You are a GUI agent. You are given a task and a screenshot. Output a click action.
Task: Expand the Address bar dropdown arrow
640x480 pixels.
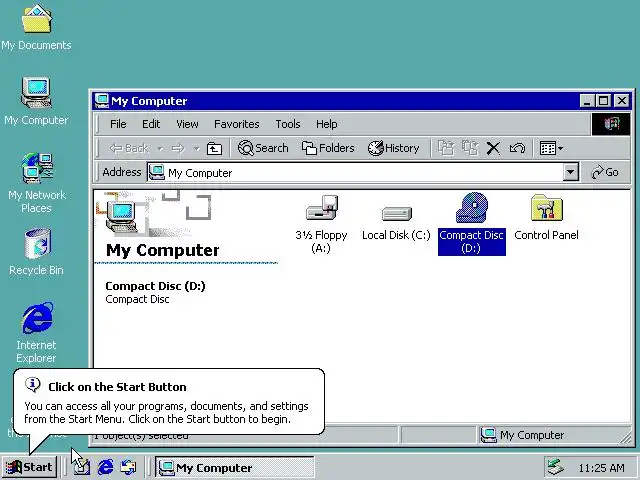click(571, 173)
